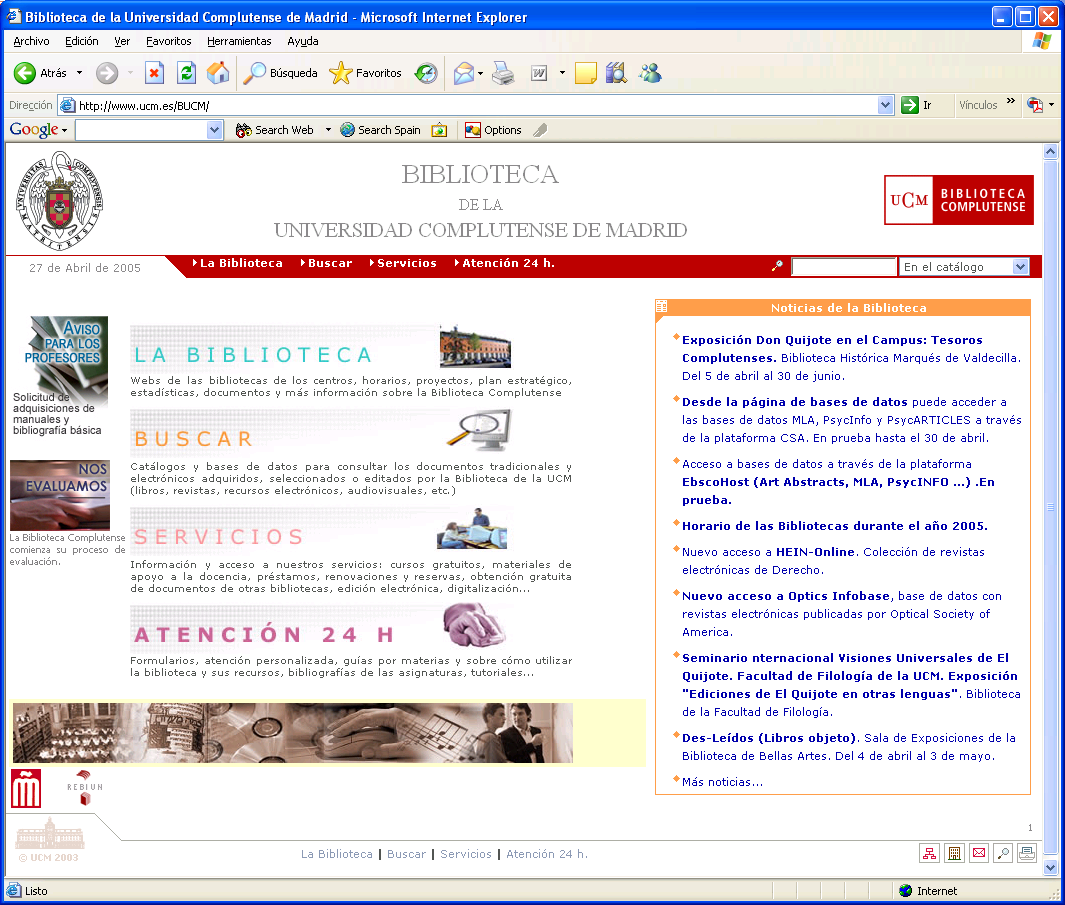Image resolution: width=1065 pixels, height=905 pixels.
Task: Open the Mail icon dropdown arrow
Action: pyautogui.click(x=480, y=73)
